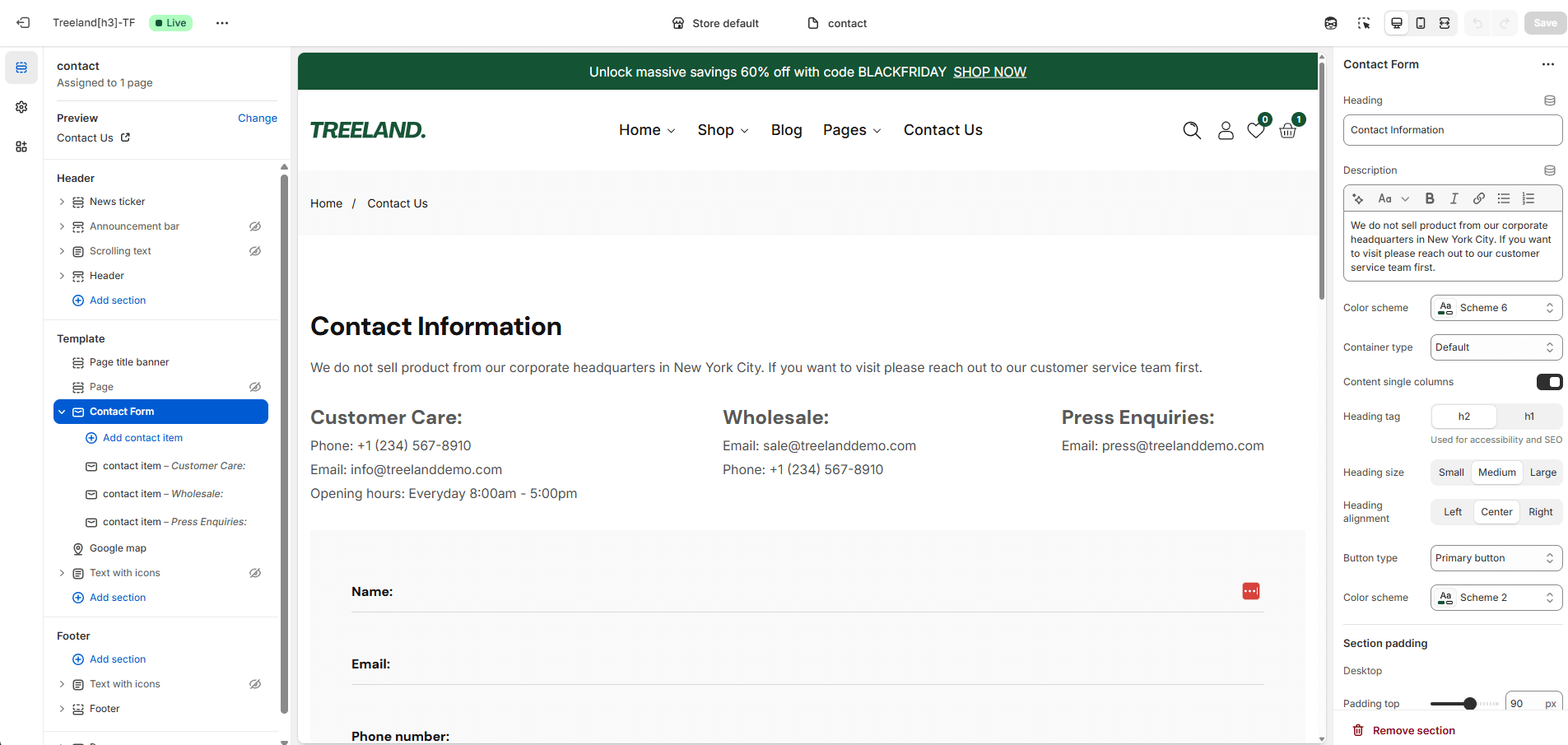
Task: Open the Scheme 6 color scheme dropdown
Action: [x=1496, y=308]
